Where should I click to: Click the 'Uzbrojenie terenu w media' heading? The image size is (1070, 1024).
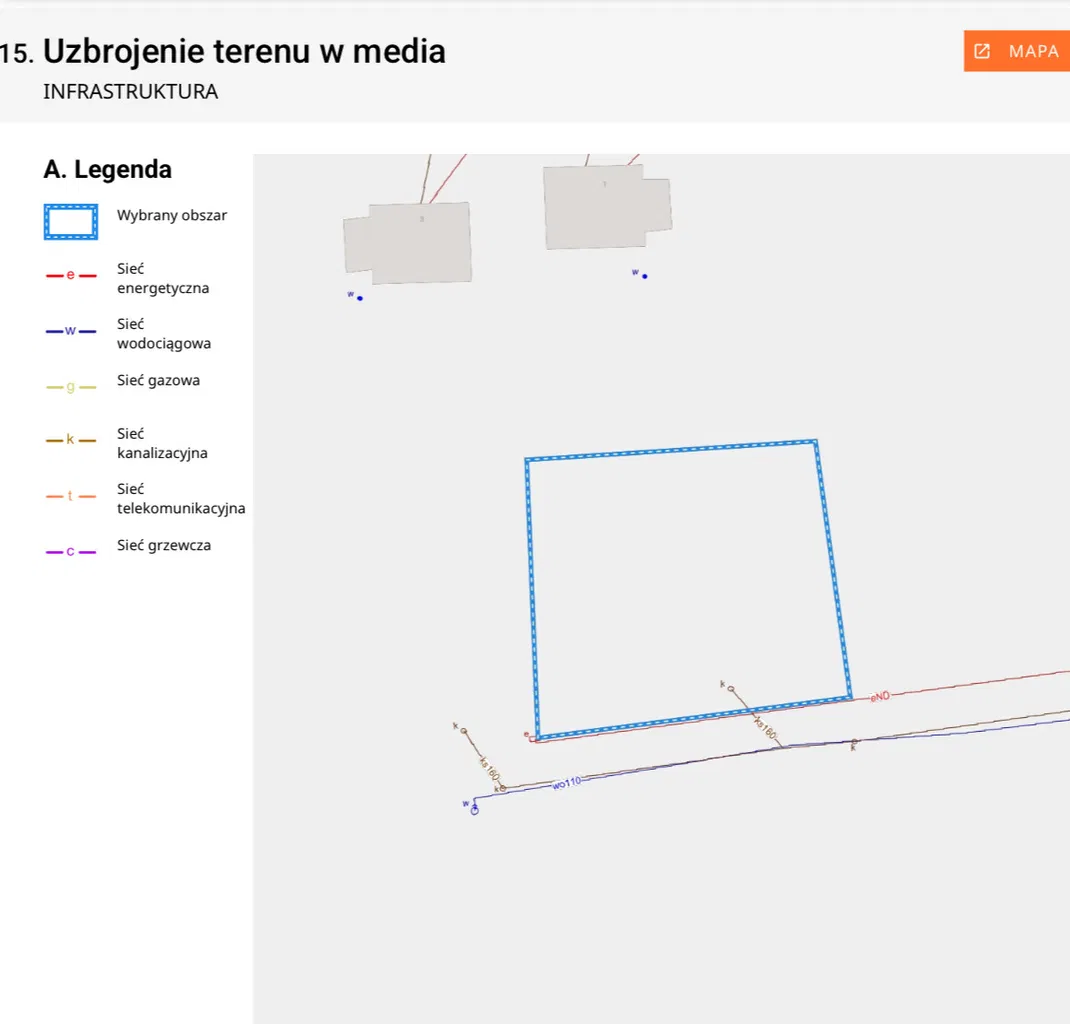[244, 51]
